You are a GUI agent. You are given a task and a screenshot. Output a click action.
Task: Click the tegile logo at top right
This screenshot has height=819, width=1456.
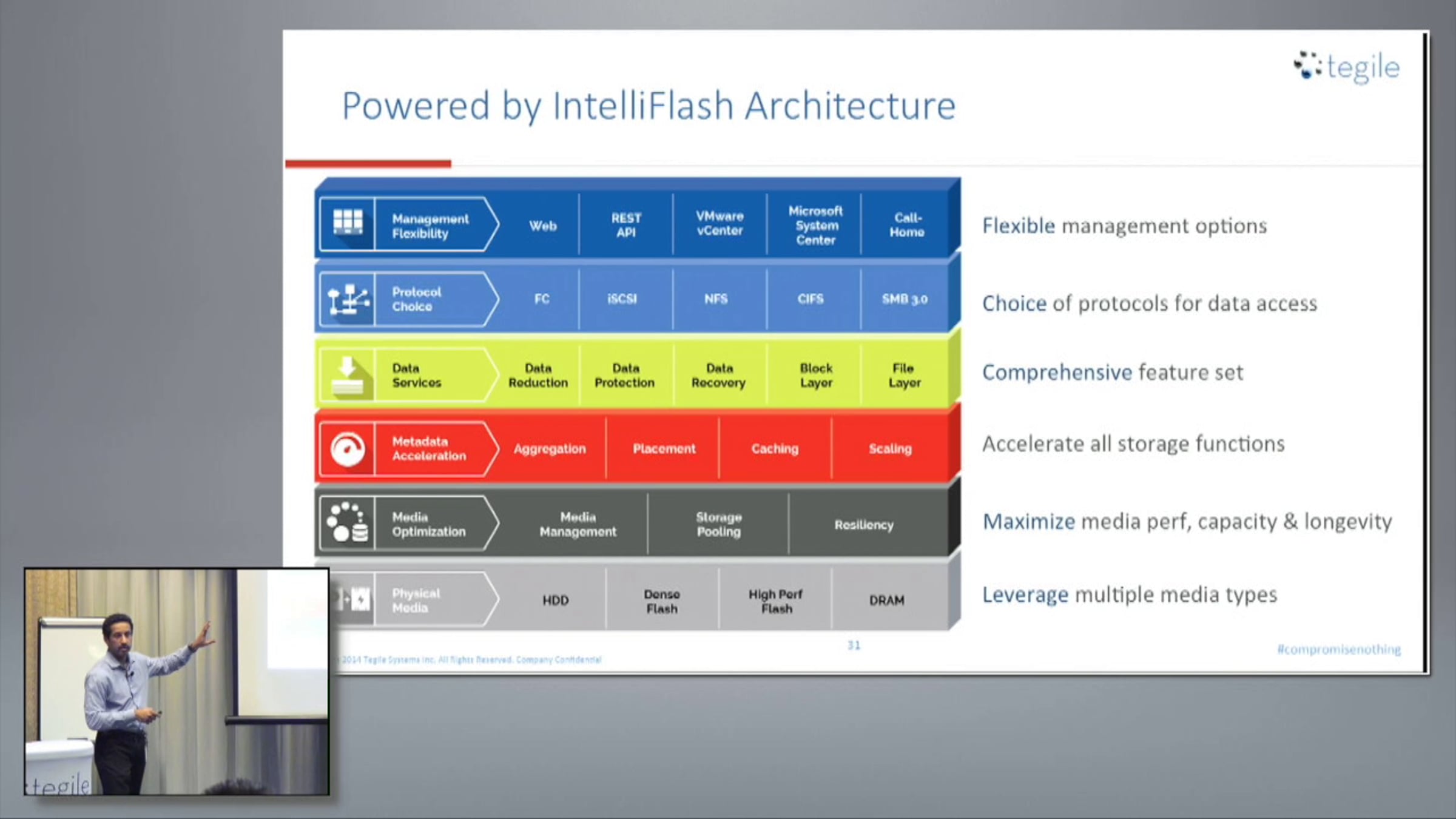[1347, 67]
